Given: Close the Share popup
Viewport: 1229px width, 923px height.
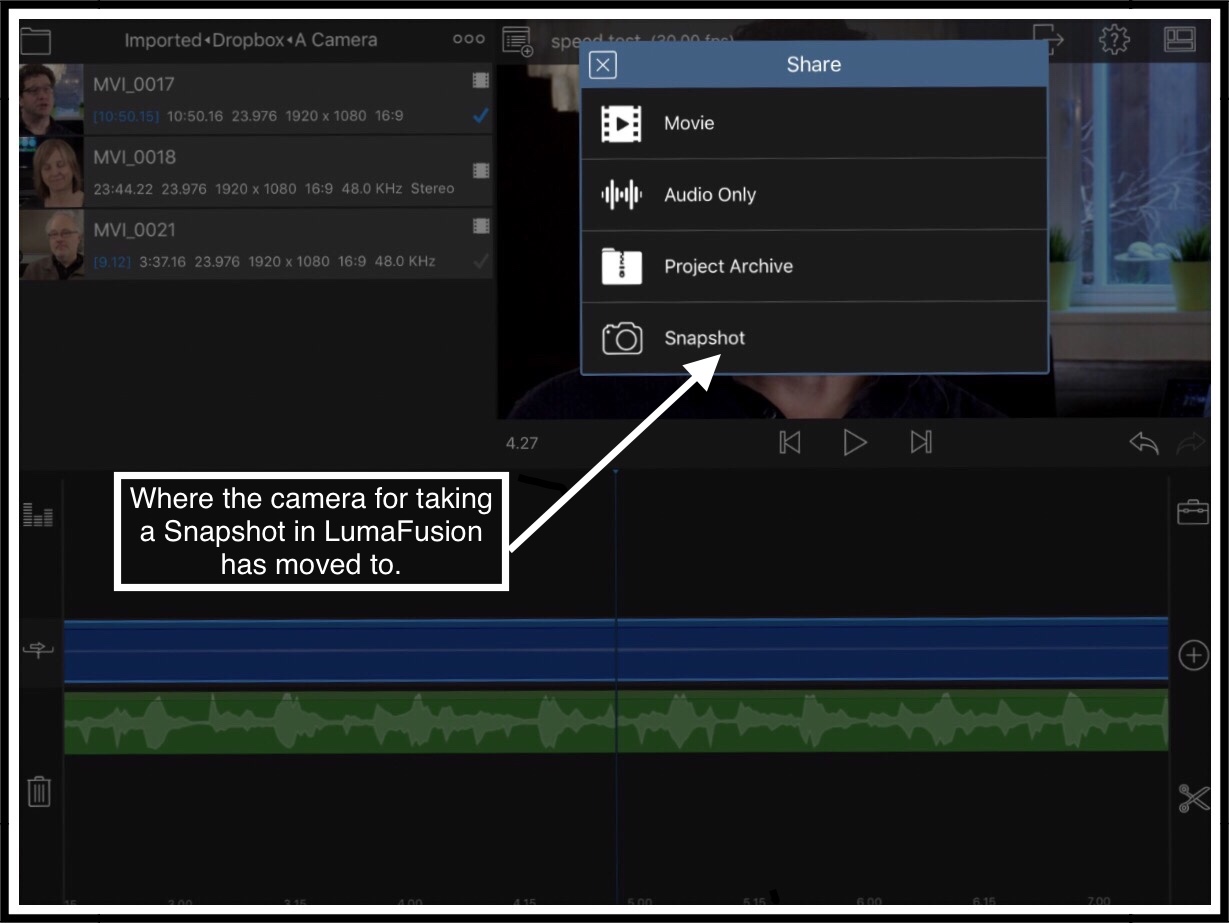Looking at the screenshot, I should pyautogui.click(x=603, y=65).
